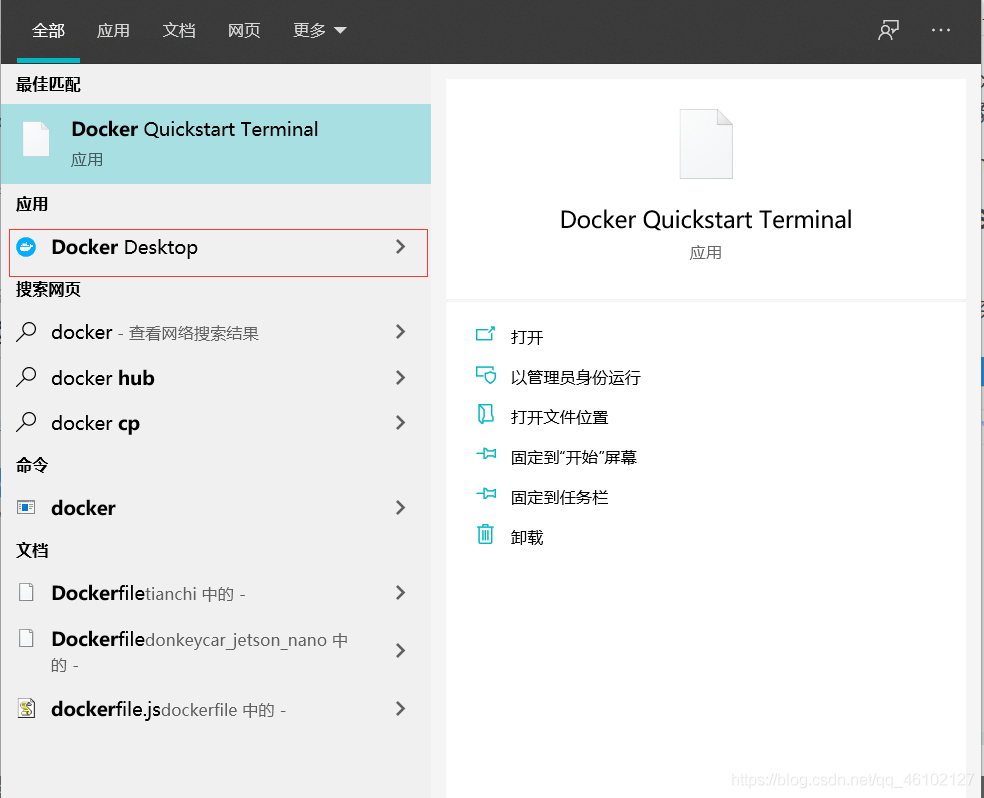This screenshot has width=984, height=798.
Task: Switch to the 文档 tab
Action: point(179,30)
